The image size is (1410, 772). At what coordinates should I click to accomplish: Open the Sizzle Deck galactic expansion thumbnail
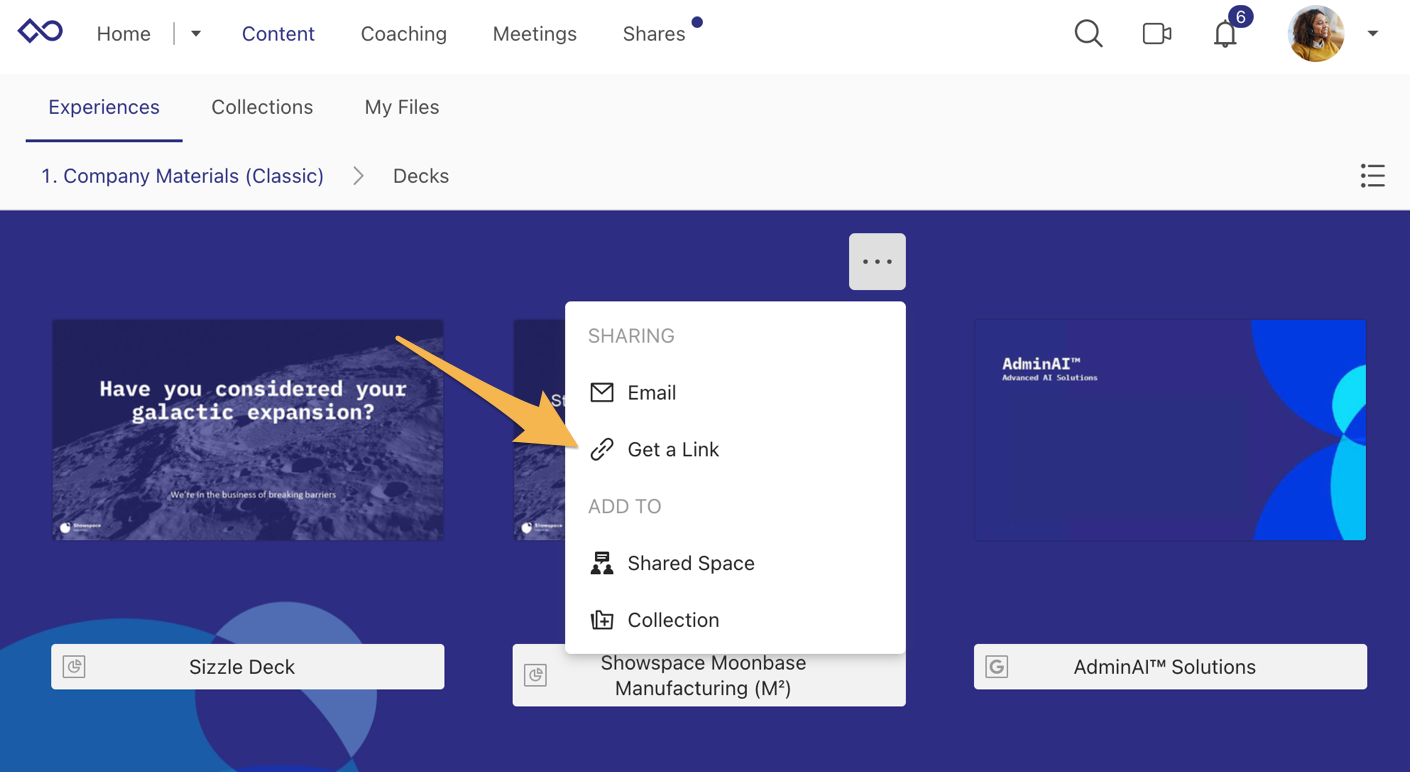[248, 430]
